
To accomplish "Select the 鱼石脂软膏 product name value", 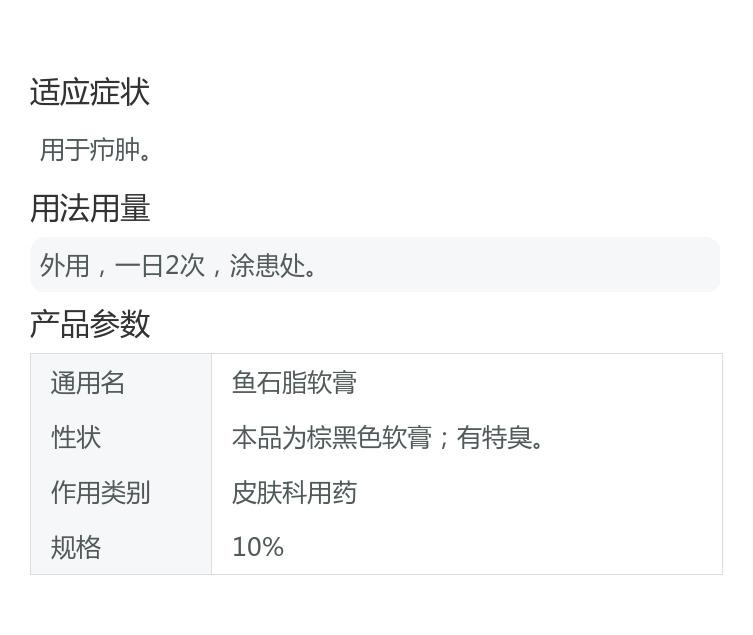I will tap(294, 383).
